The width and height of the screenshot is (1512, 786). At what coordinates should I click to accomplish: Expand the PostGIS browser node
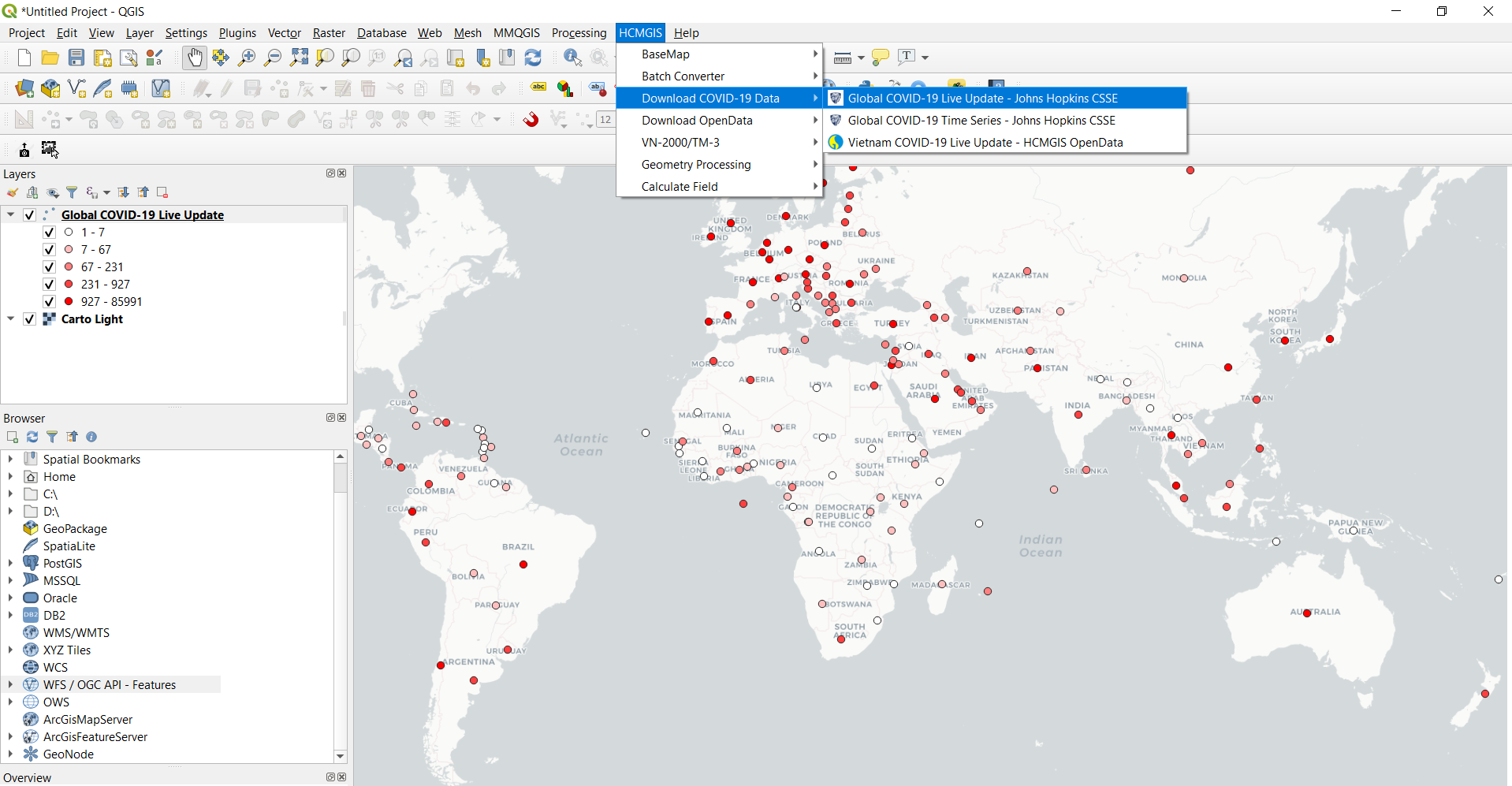coord(10,563)
